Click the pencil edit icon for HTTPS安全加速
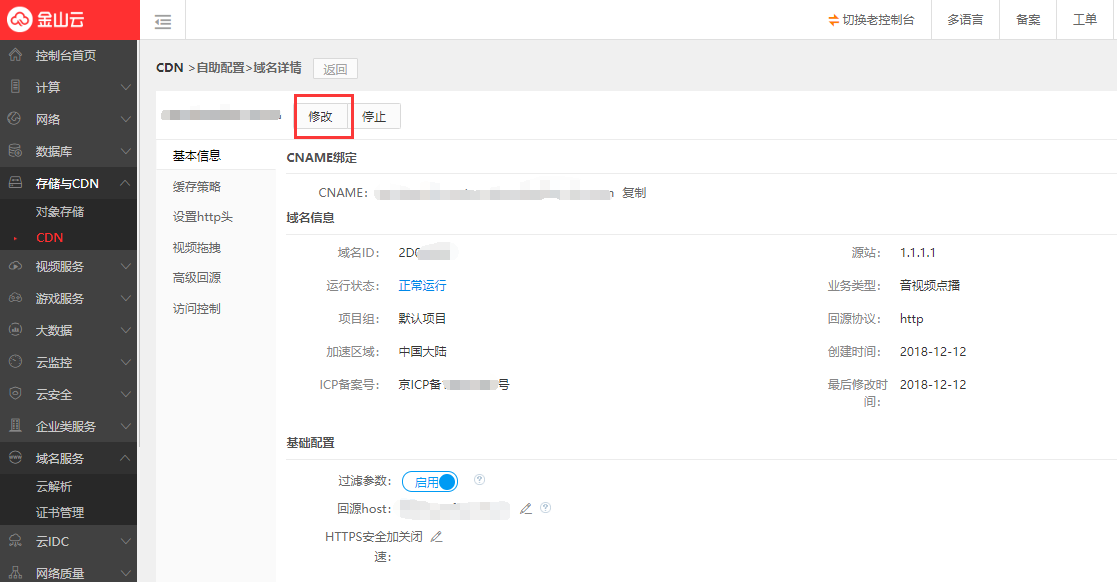 (x=437, y=536)
